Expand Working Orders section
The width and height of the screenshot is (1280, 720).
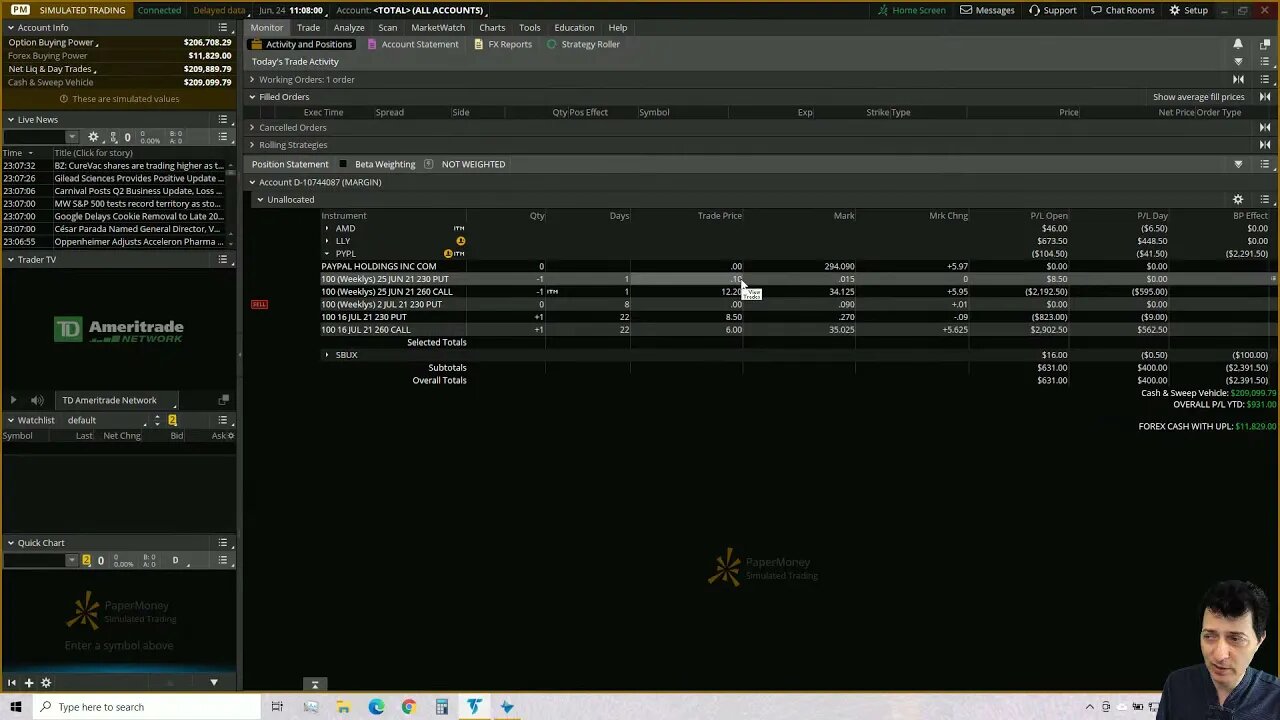click(252, 79)
